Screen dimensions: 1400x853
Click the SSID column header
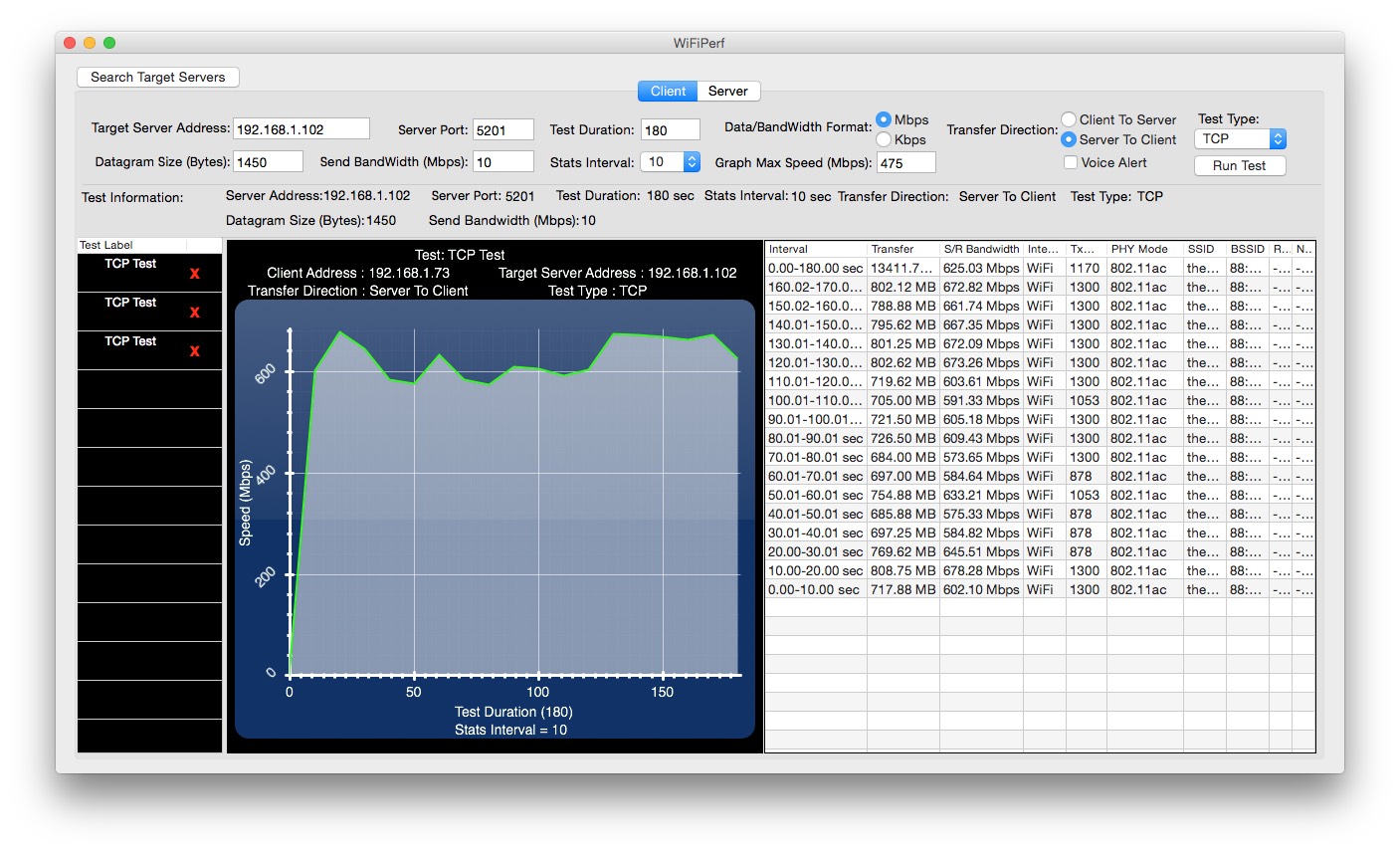click(1205, 249)
